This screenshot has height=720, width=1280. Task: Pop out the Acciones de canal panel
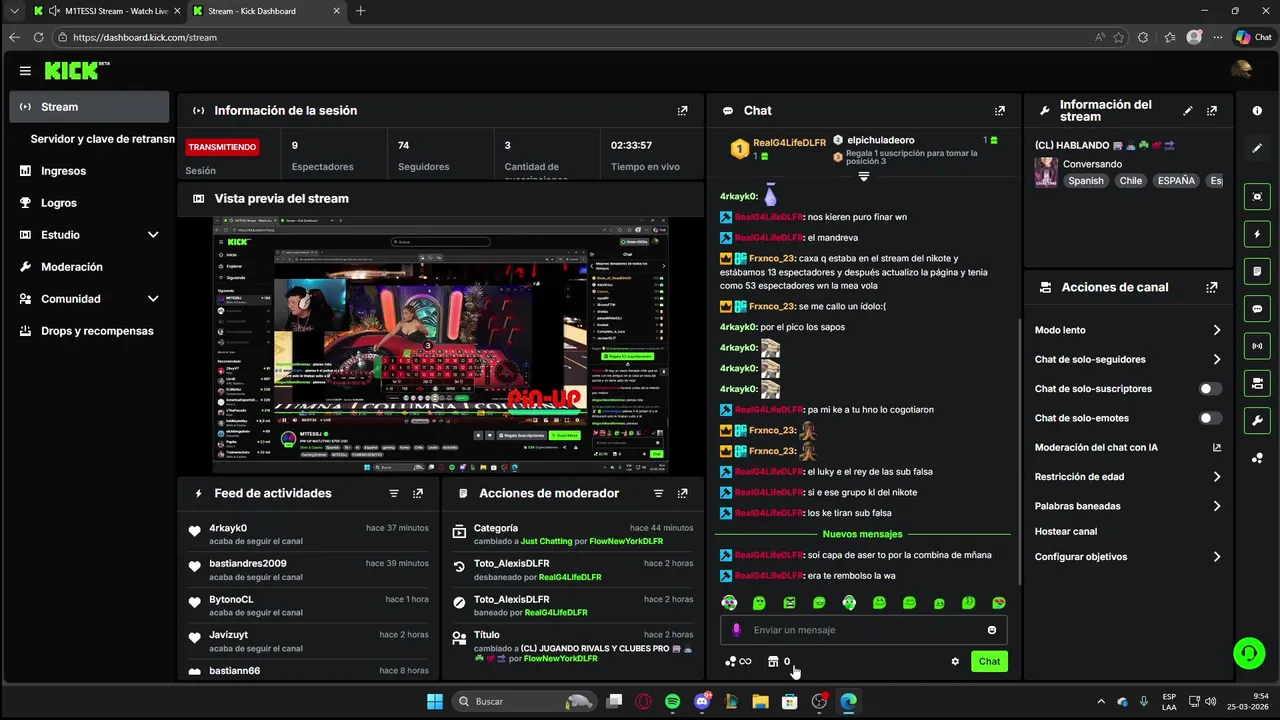1212,287
